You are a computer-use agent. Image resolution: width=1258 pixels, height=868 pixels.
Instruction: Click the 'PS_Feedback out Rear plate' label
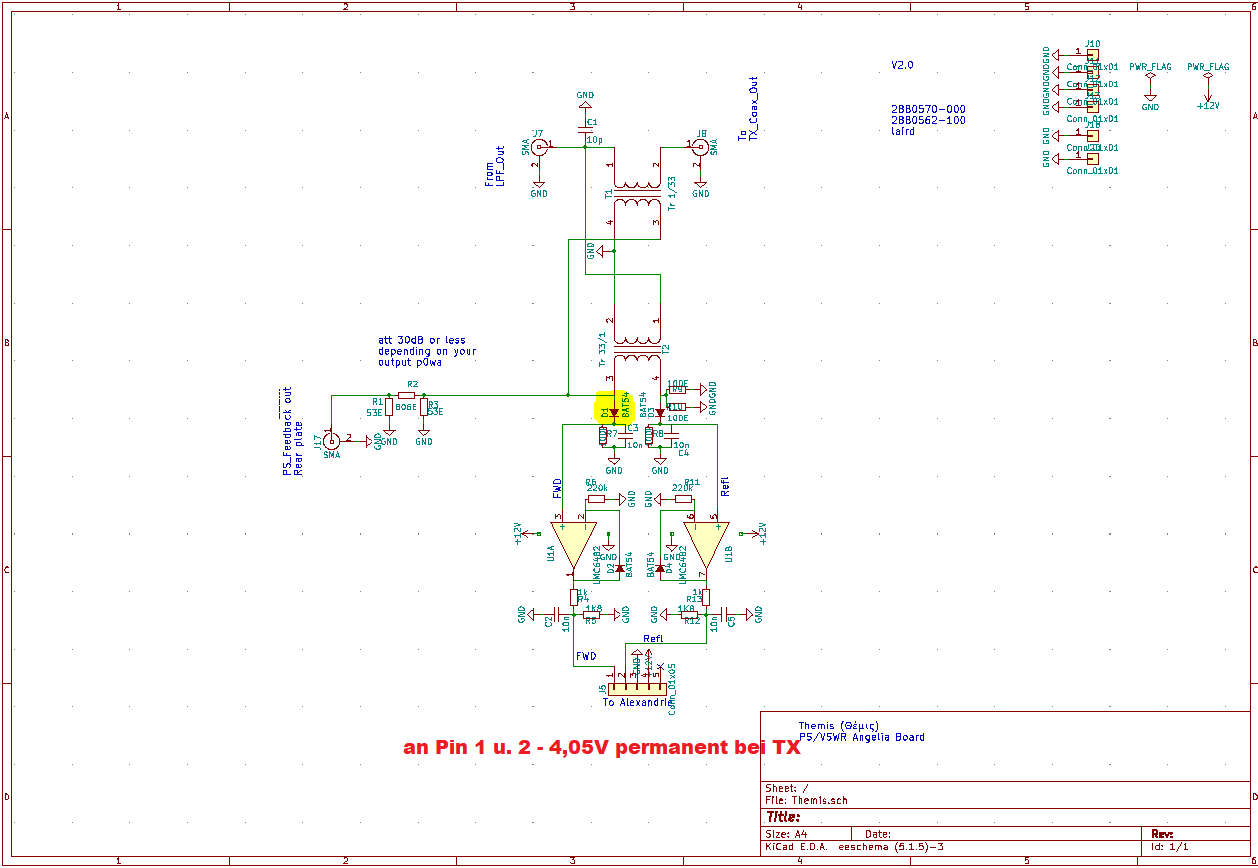291,431
